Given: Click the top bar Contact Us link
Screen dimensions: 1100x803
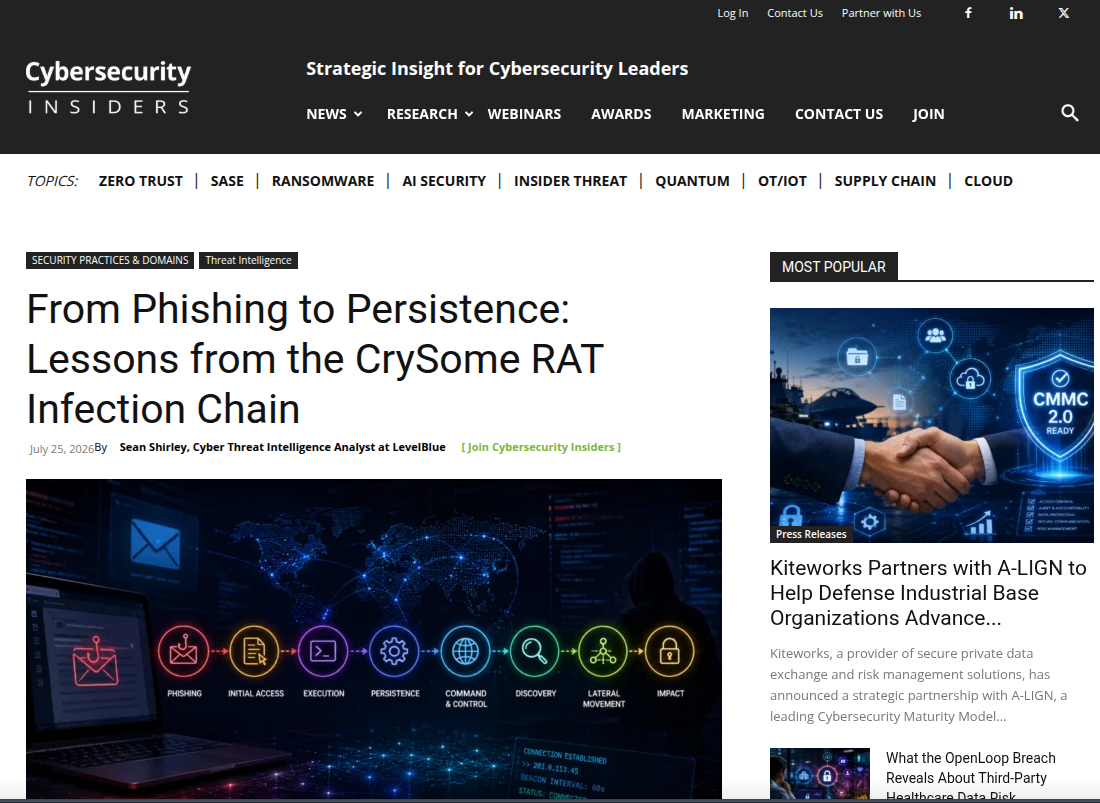Looking at the screenshot, I should pyautogui.click(x=795, y=13).
